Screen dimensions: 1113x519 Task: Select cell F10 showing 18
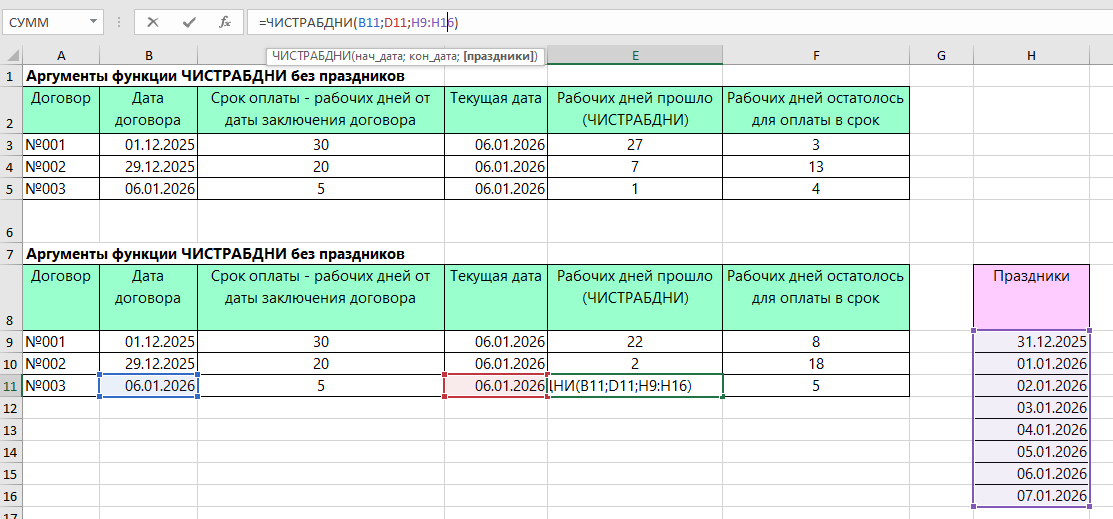(816, 364)
